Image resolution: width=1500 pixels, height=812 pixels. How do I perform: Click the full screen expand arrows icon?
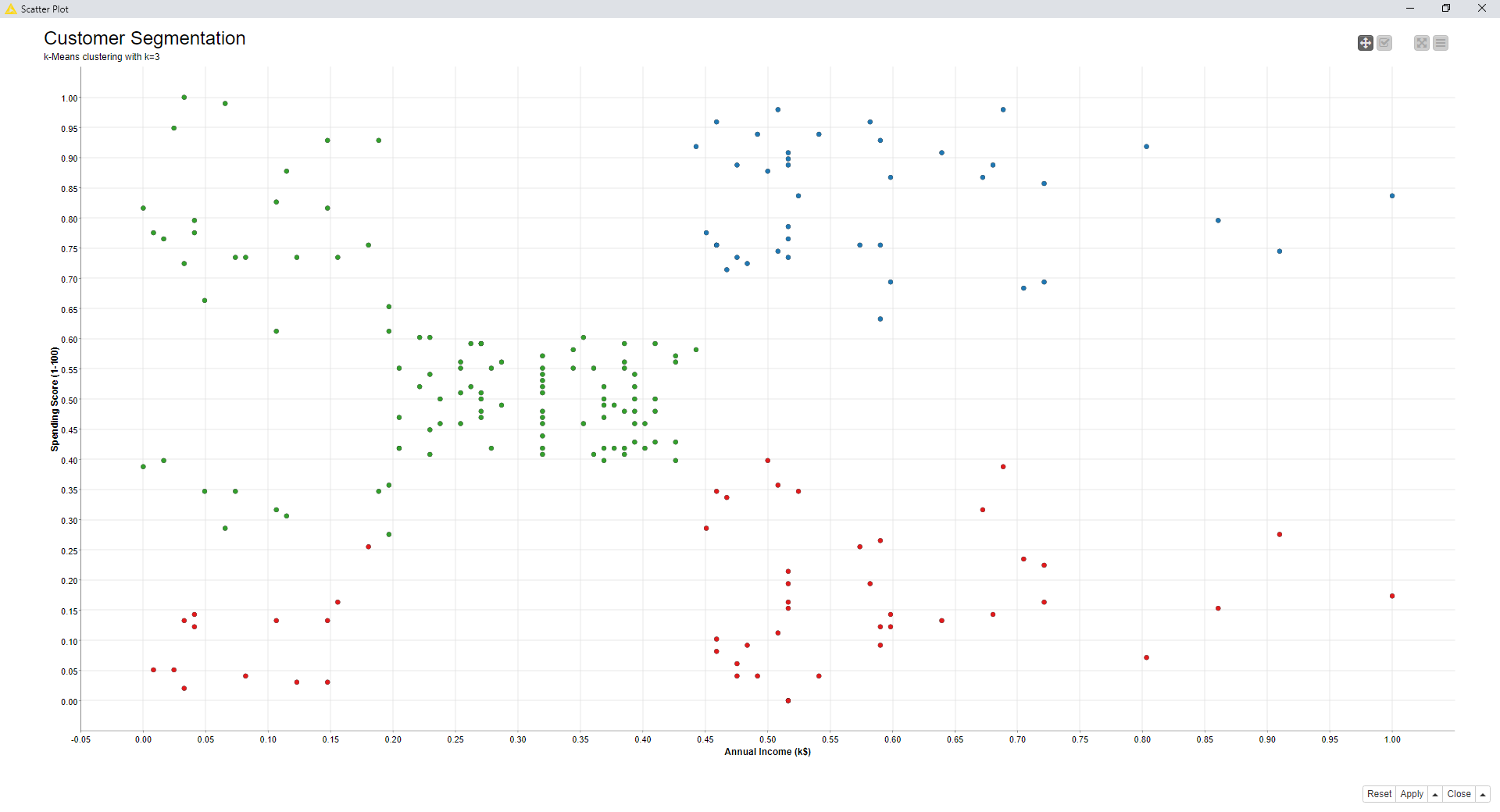pyautogui.click(x=1422, y=43)
